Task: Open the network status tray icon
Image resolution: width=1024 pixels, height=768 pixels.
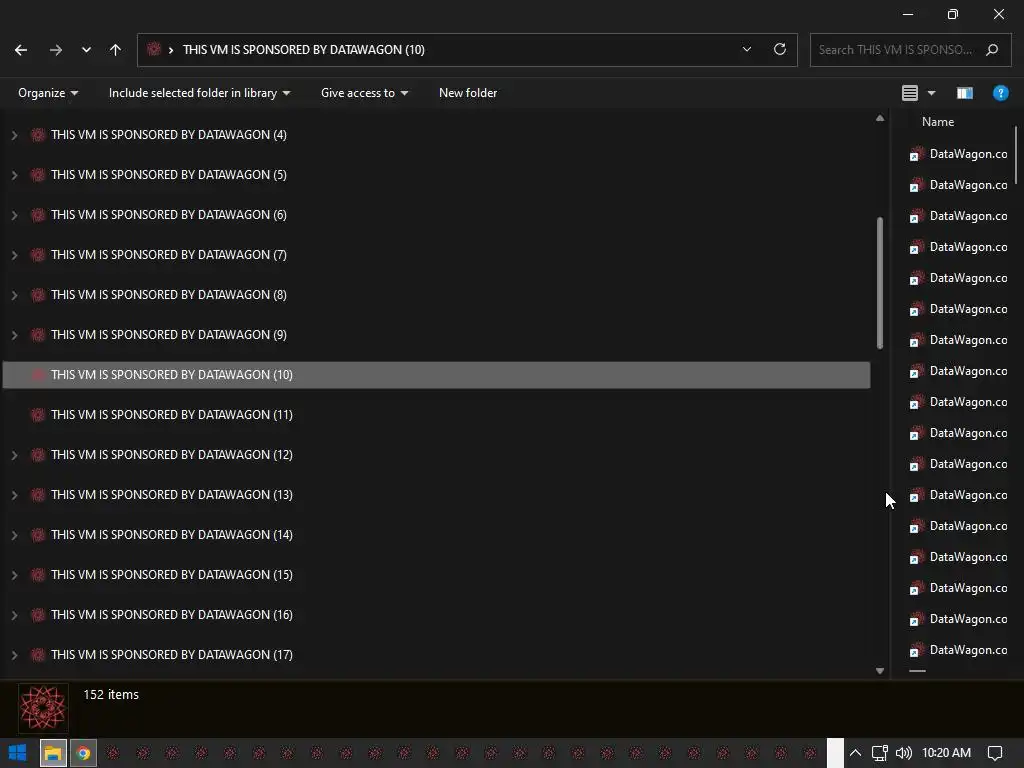Action: [x=880, y=753]
